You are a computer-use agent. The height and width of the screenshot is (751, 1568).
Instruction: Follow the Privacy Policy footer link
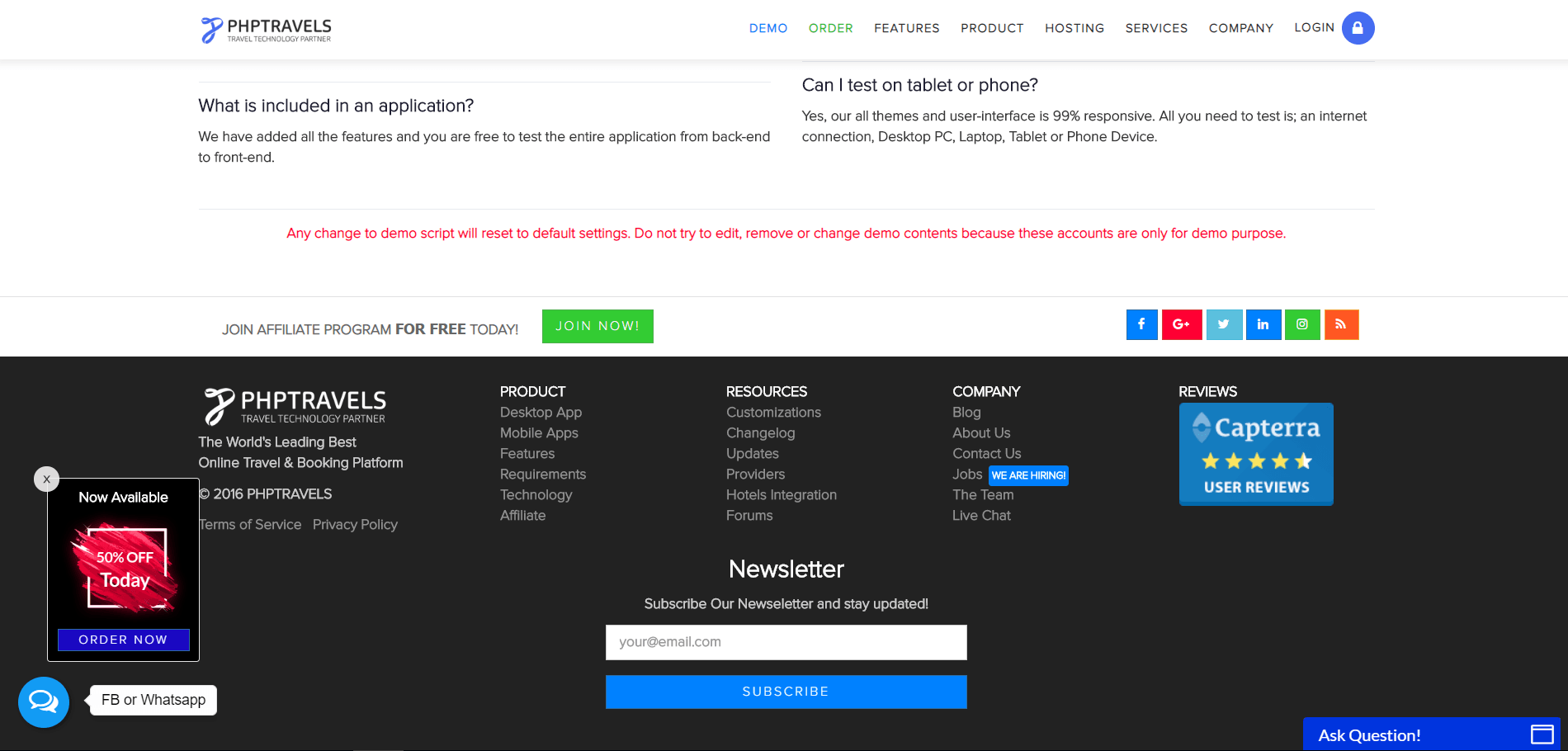(x=355, y=525)
